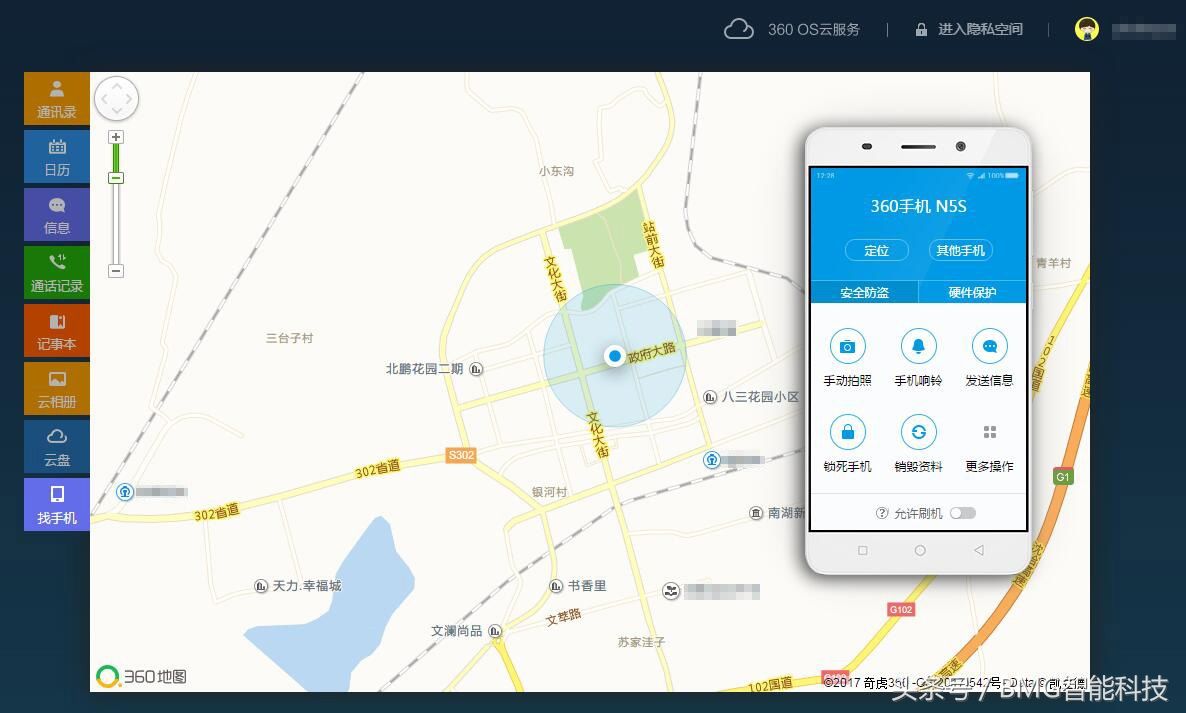
Task: Click the 文澜尚品 map marker
Action: (495, 631)
